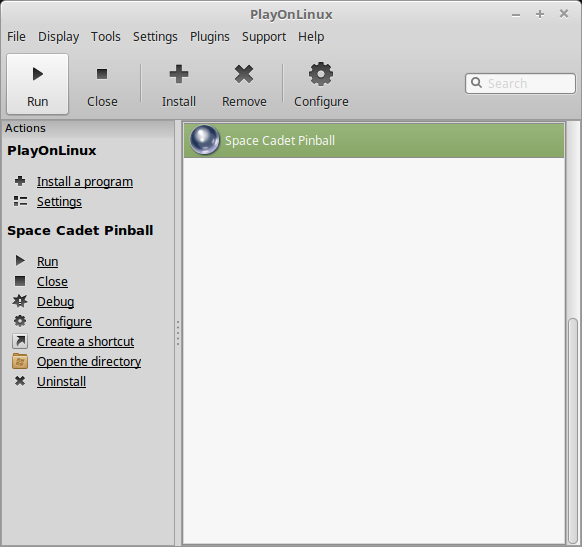Image resolution: width=582 pixels, height=547 pixels.
Task: Open the Tools menu
Action: [106, 37]
